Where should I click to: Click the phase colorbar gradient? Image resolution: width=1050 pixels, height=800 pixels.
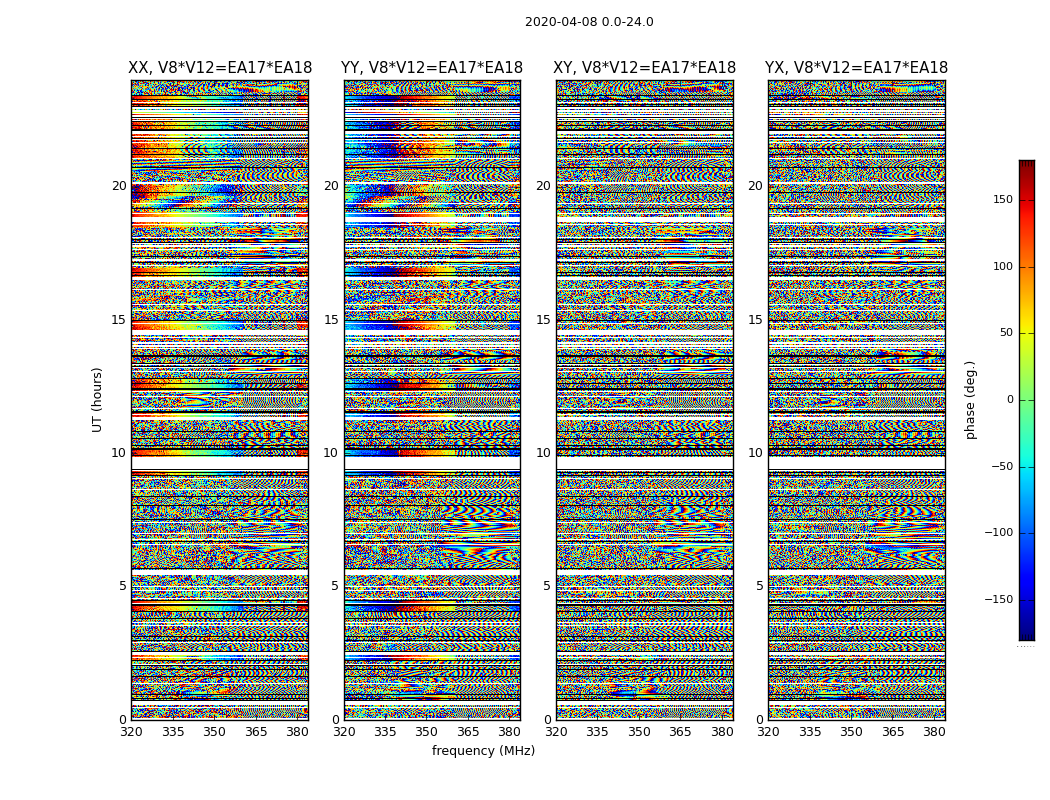click(x=1027, y=400)
